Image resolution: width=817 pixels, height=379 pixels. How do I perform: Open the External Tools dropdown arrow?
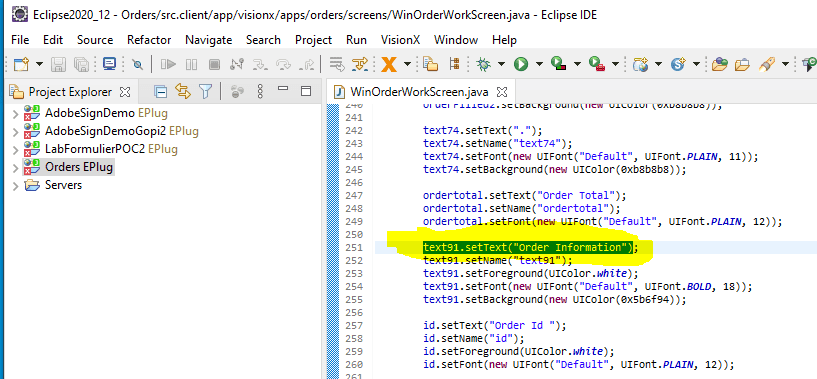615,65
